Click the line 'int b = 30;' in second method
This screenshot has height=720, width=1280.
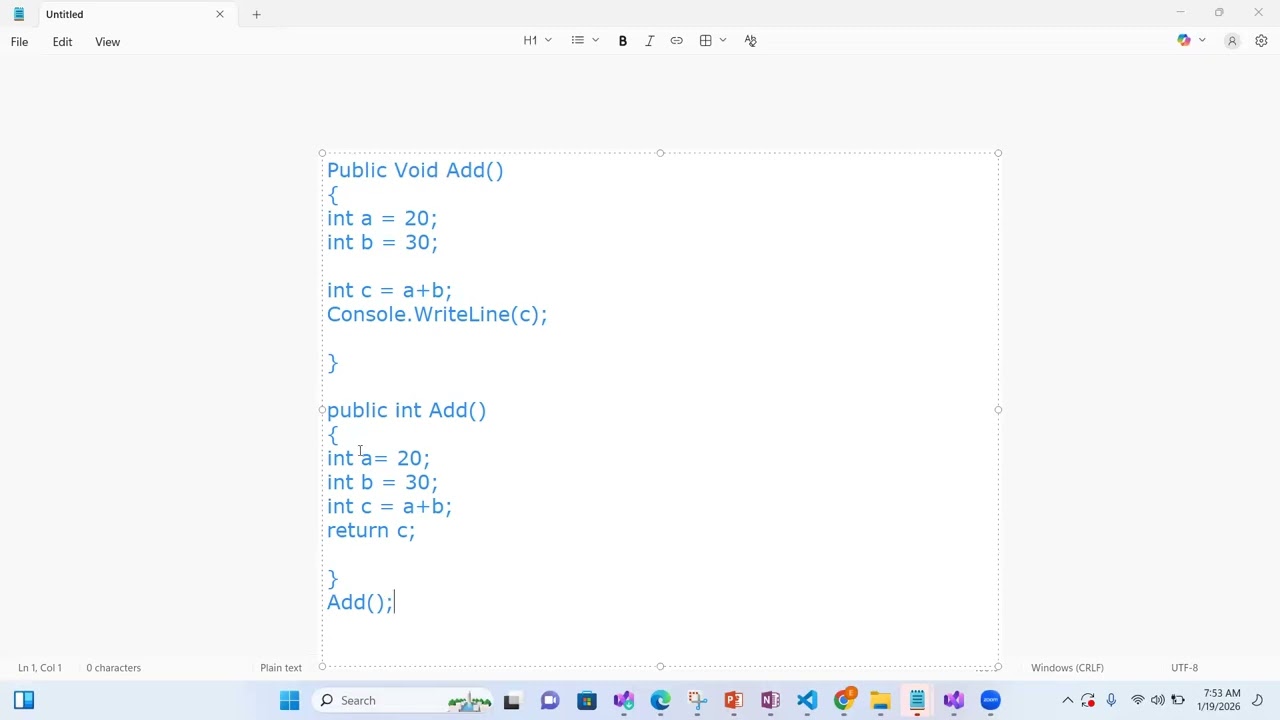click(x=382, y=483)
